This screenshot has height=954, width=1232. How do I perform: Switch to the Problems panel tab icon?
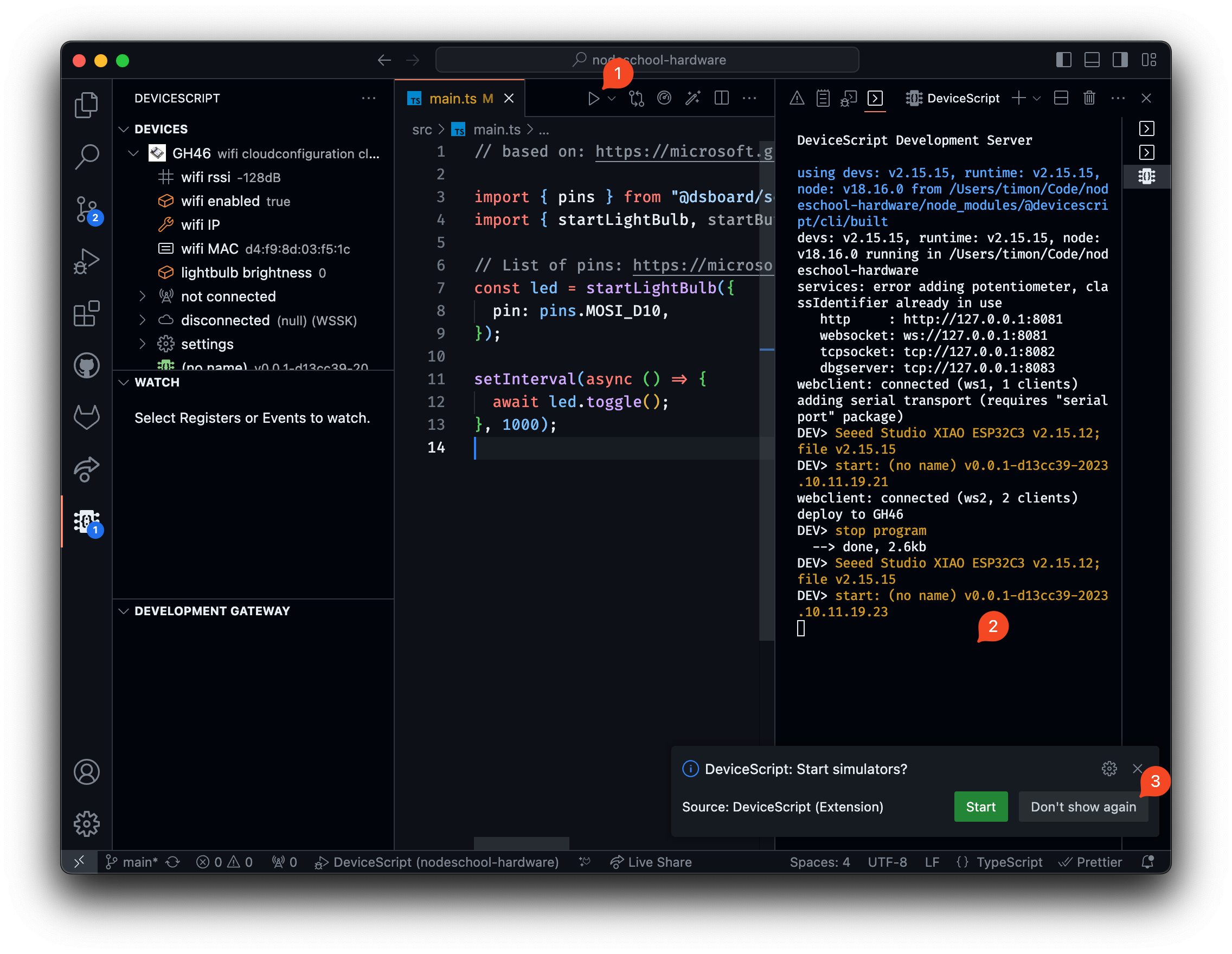(x=797, y=98)
